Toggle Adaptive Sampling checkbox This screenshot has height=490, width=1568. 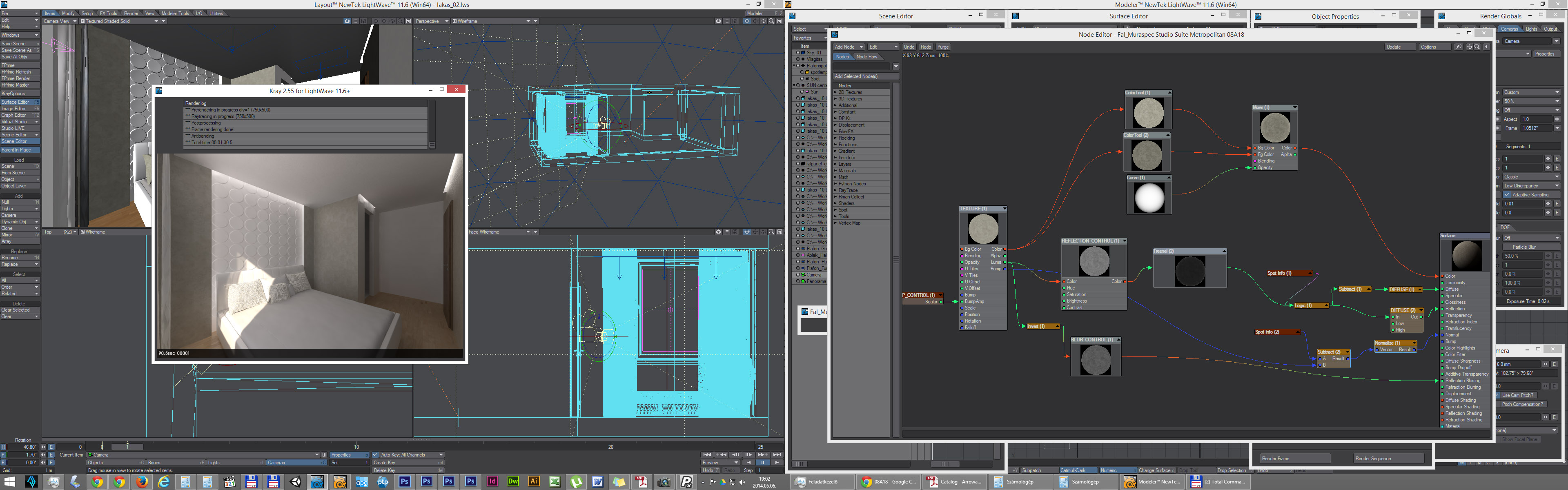pos(1507,195)
